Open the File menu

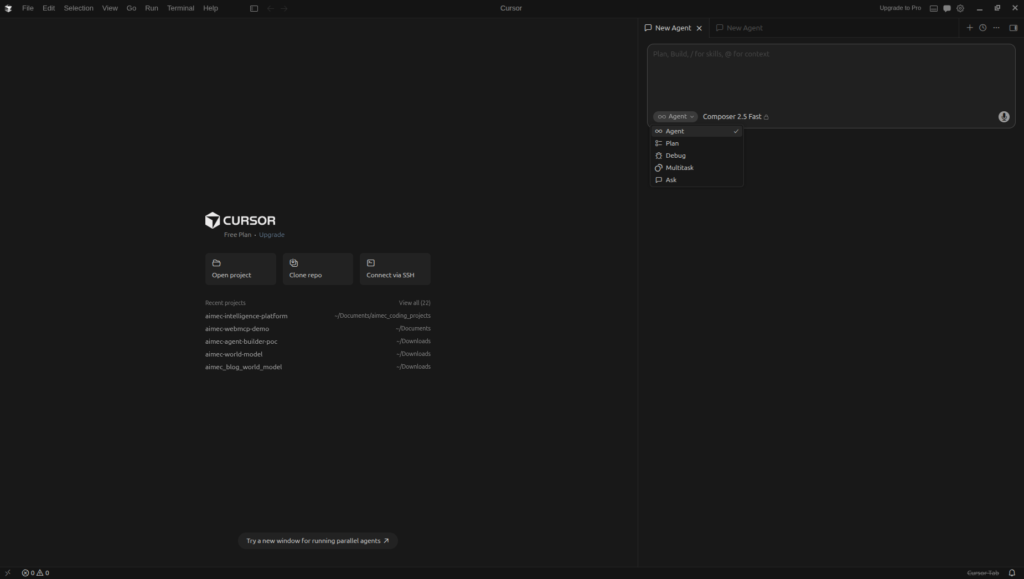pos(27,8)
